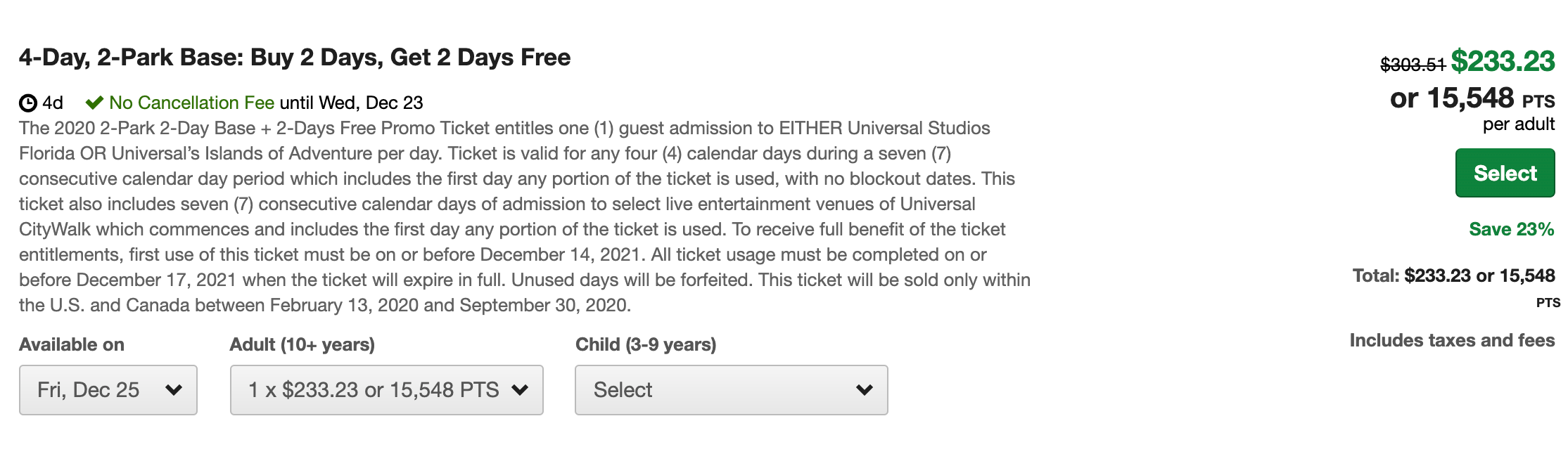1568x454 pixels.
Task: Click the Includes taxes and fees note
Action: pyautogui.click(x=1452, y=340)
